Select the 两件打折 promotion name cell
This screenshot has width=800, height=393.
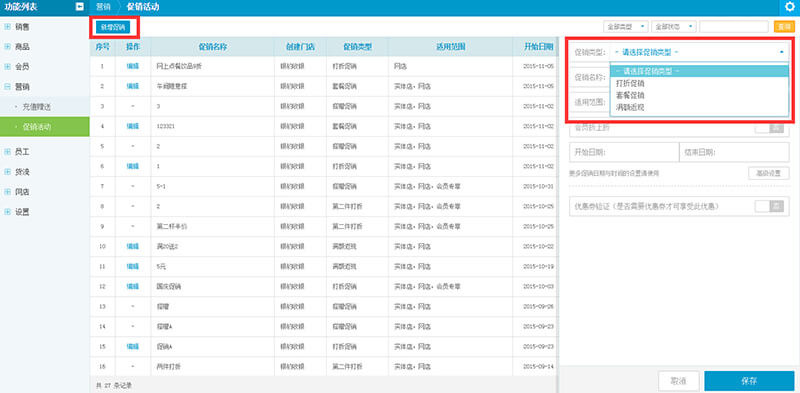pyautogui.click(x=212, y=366)
